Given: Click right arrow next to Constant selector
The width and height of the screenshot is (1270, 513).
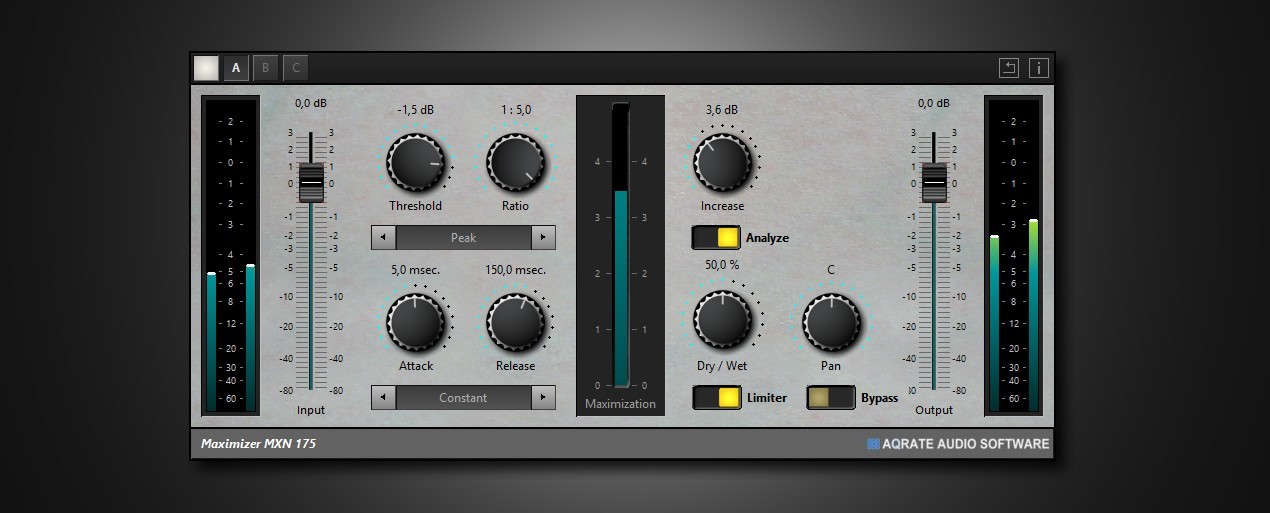Looking at the screenshot, I should [543, 398].
